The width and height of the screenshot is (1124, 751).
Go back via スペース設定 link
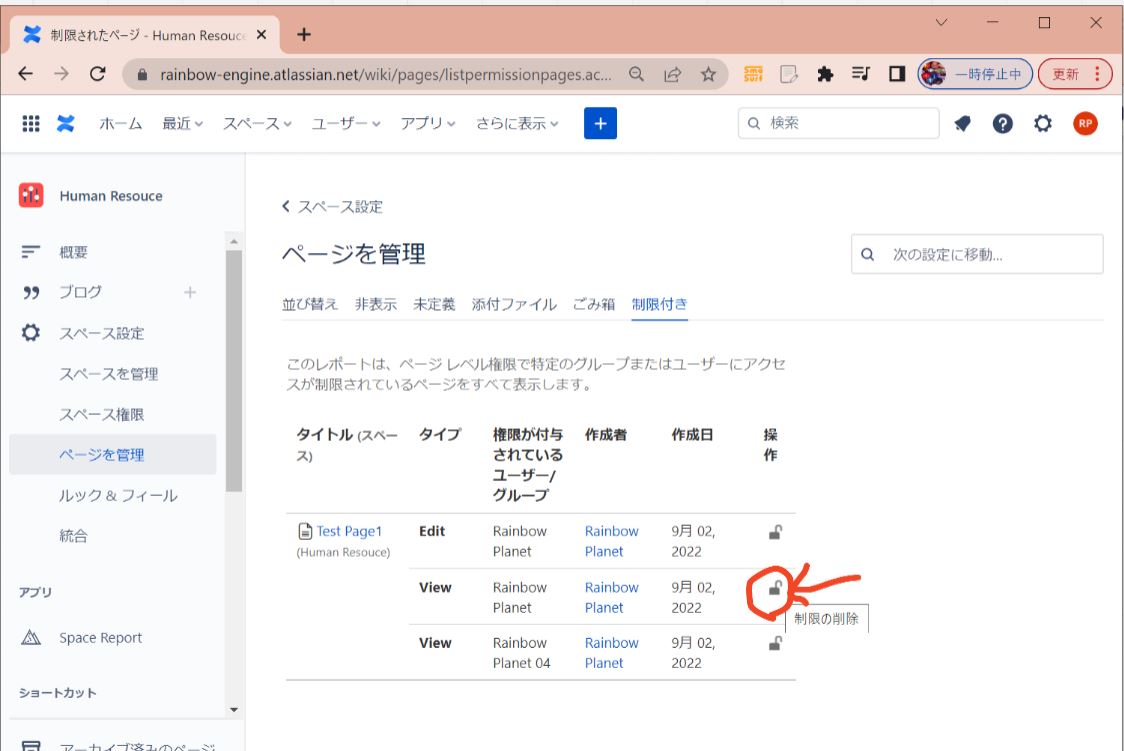(x=339, y=207)
